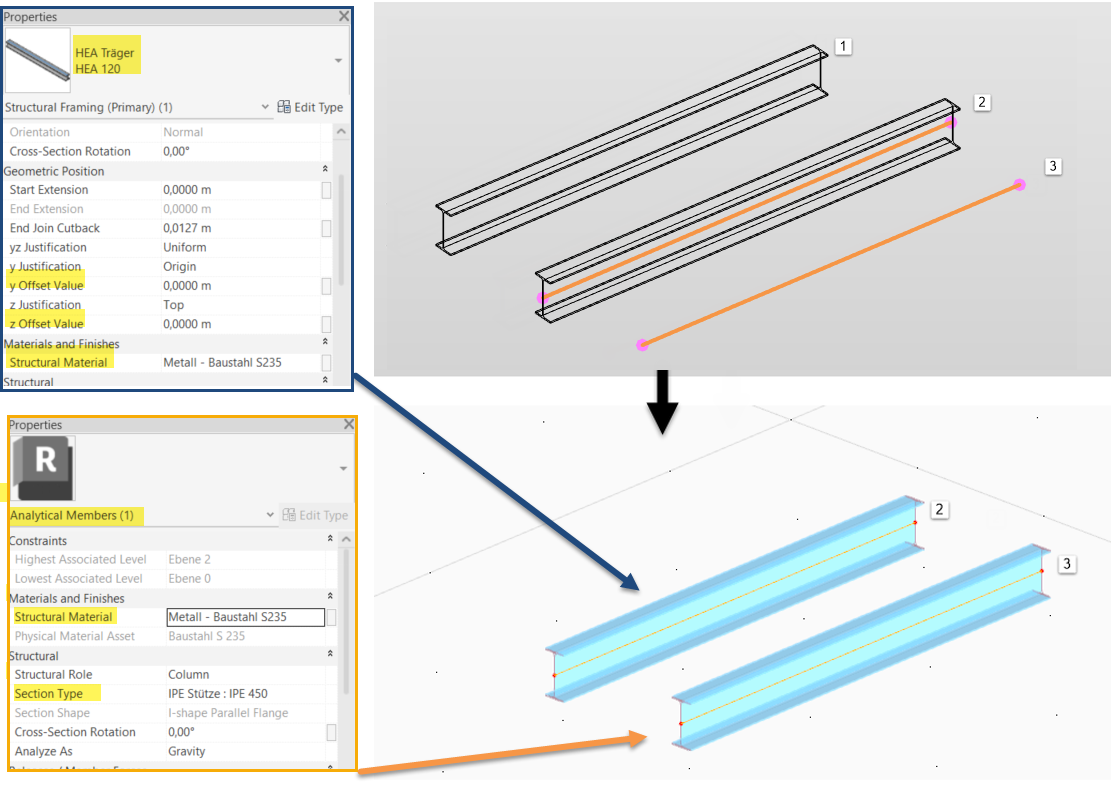Collapse the Geometric Position section

click(324, 169)
